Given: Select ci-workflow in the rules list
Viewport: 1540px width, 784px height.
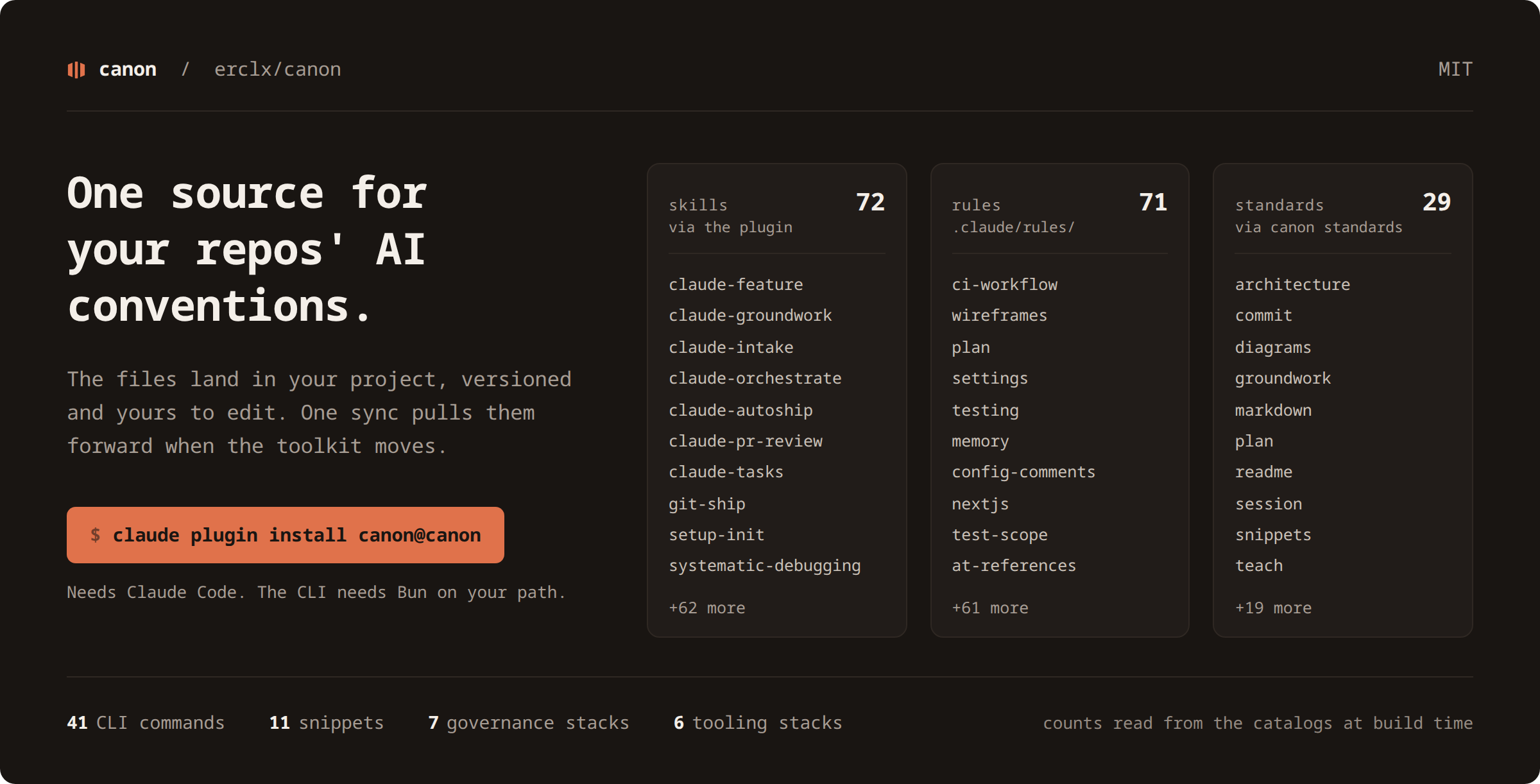Looking at the screenshot, I should pos(1004,284).
